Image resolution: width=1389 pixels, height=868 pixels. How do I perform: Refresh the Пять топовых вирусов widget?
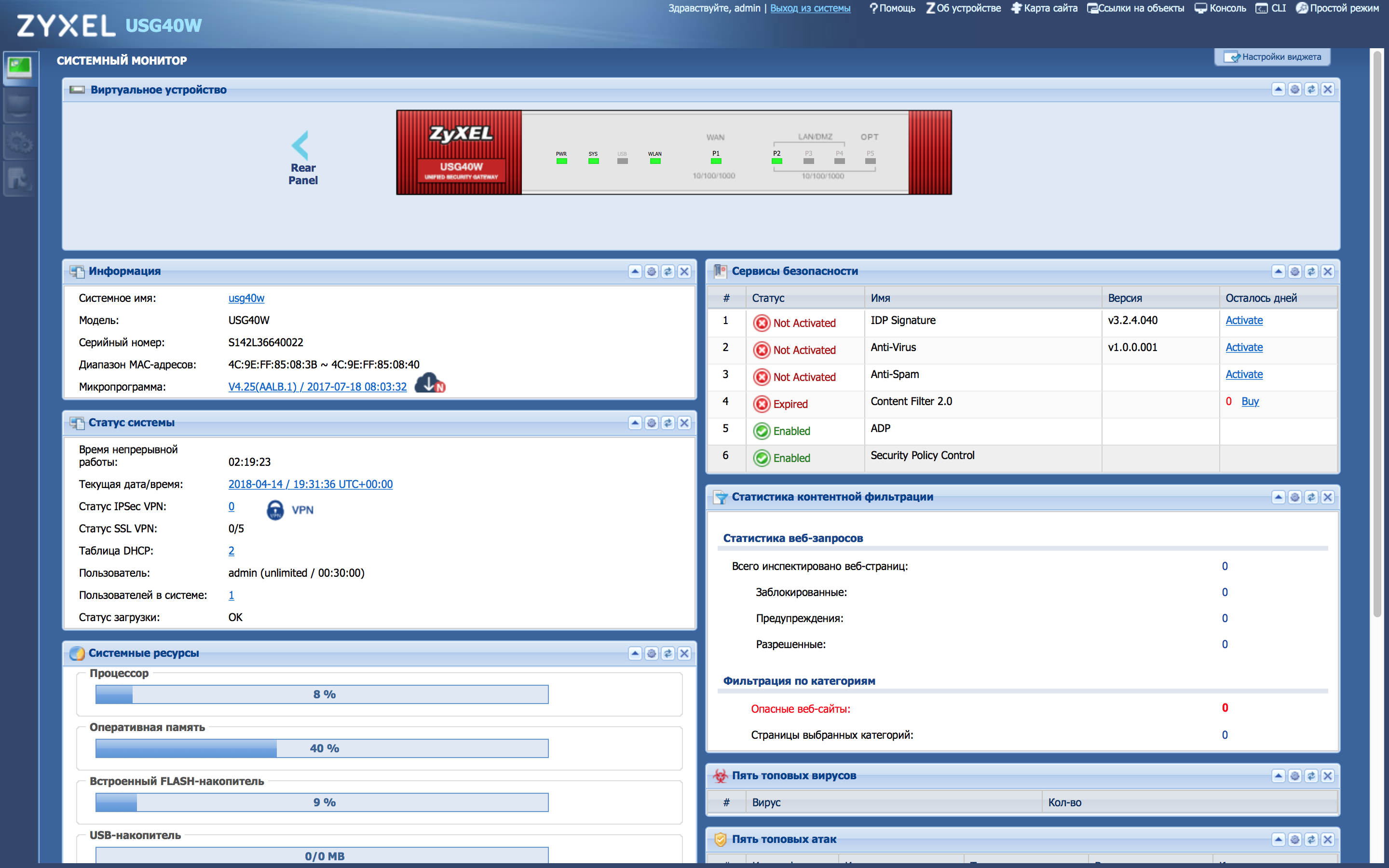1311,776
